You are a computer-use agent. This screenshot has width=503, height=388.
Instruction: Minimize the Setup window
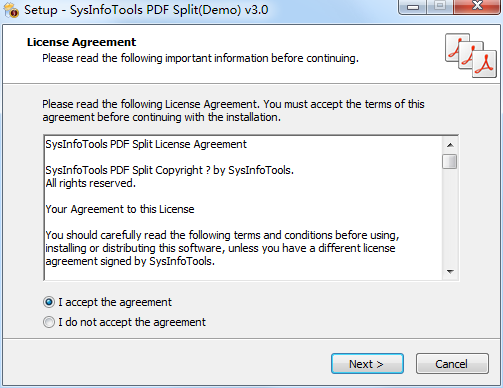click(413, 7)
